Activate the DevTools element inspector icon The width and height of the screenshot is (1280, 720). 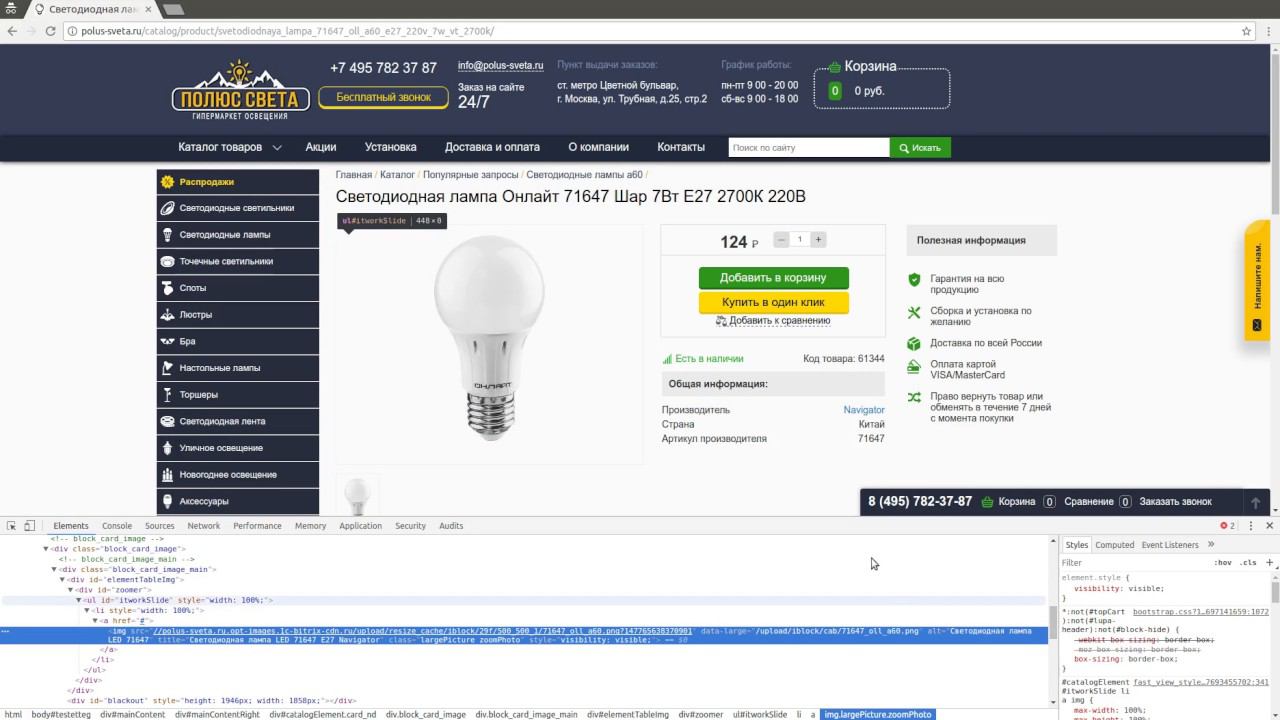click(x=11, y=526)
